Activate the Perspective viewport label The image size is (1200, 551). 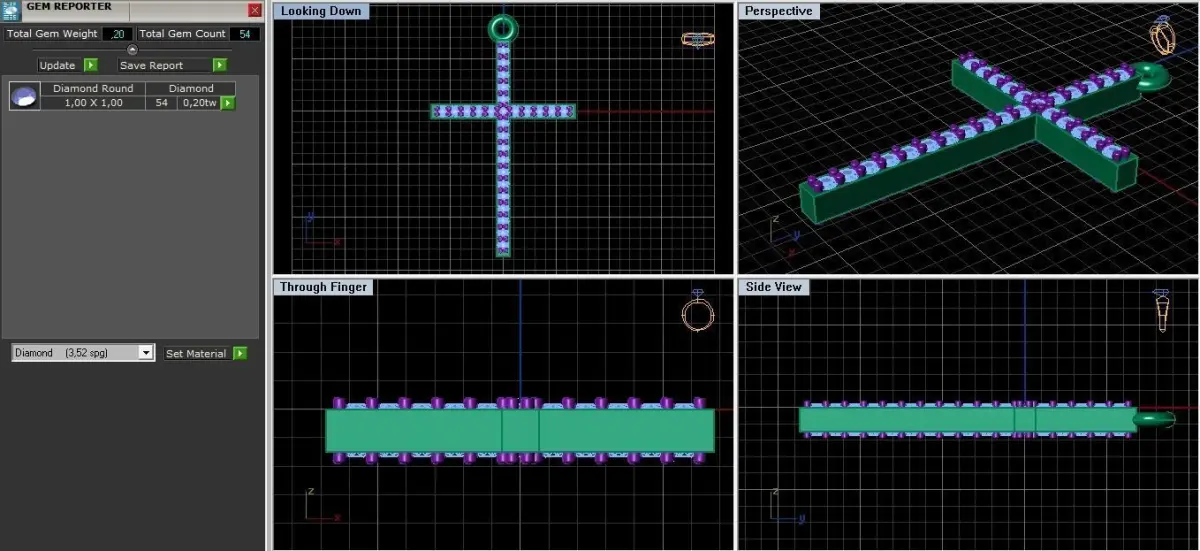click(778, 11)
